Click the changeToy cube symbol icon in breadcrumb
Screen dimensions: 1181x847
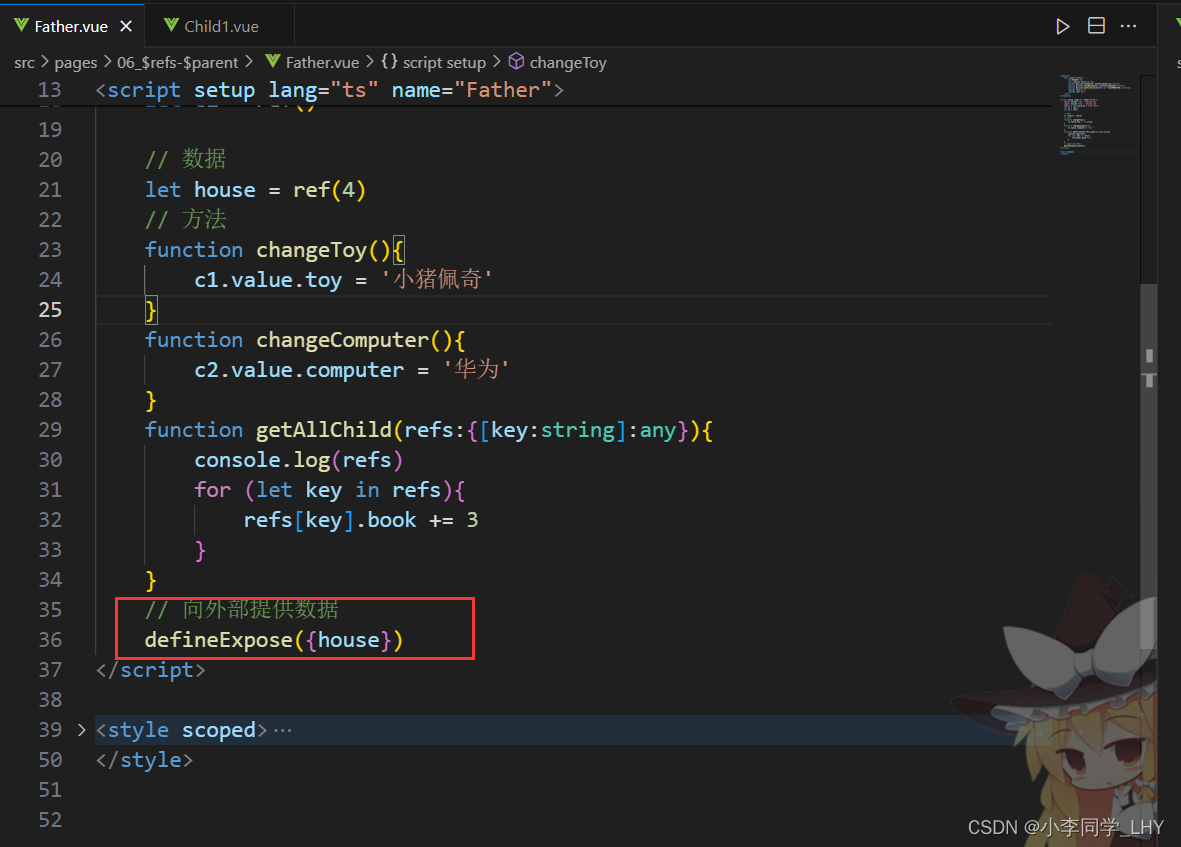(x=516, y=62)
